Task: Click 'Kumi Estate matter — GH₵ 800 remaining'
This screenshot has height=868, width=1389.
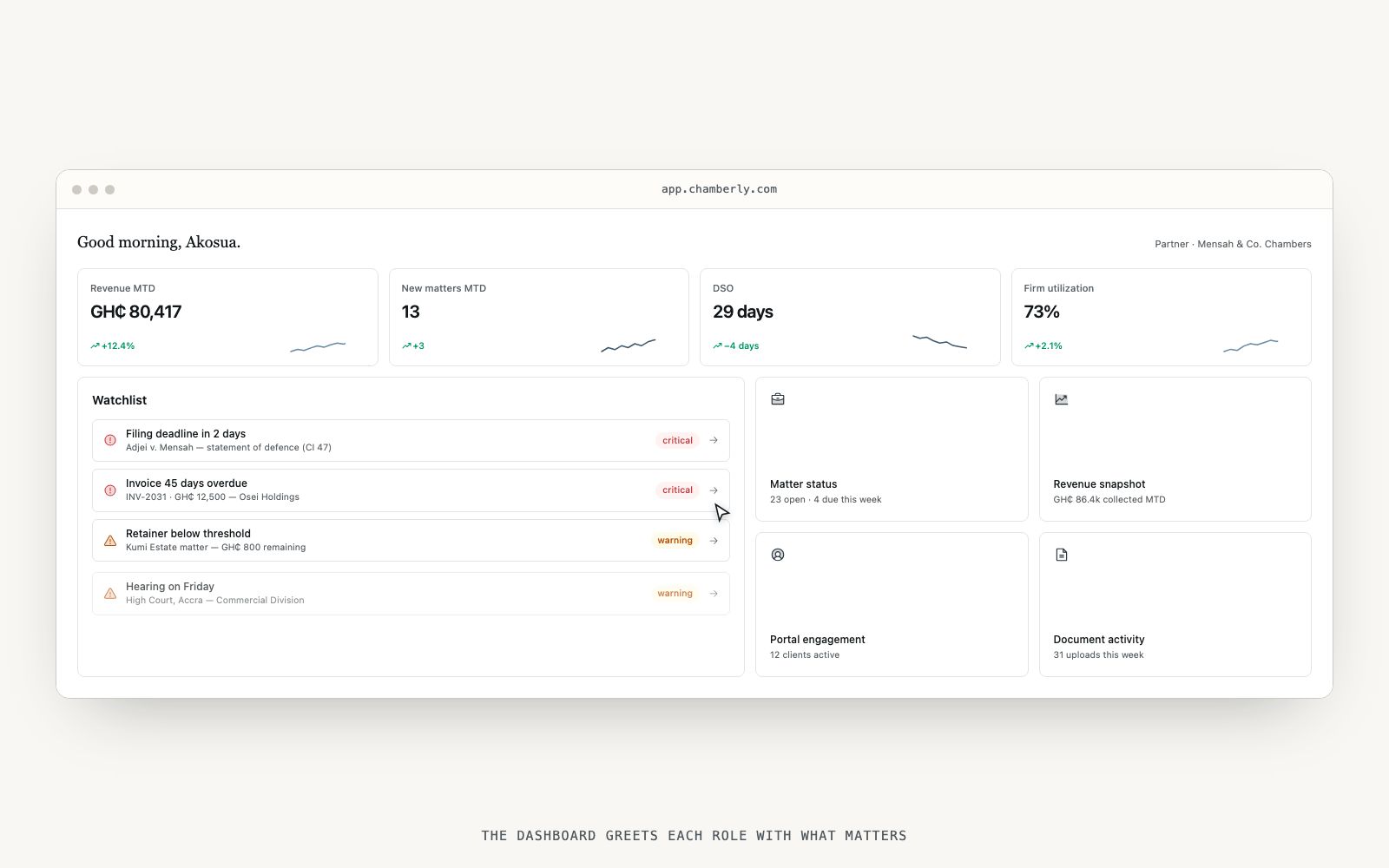Action: (x=215, y=548)
